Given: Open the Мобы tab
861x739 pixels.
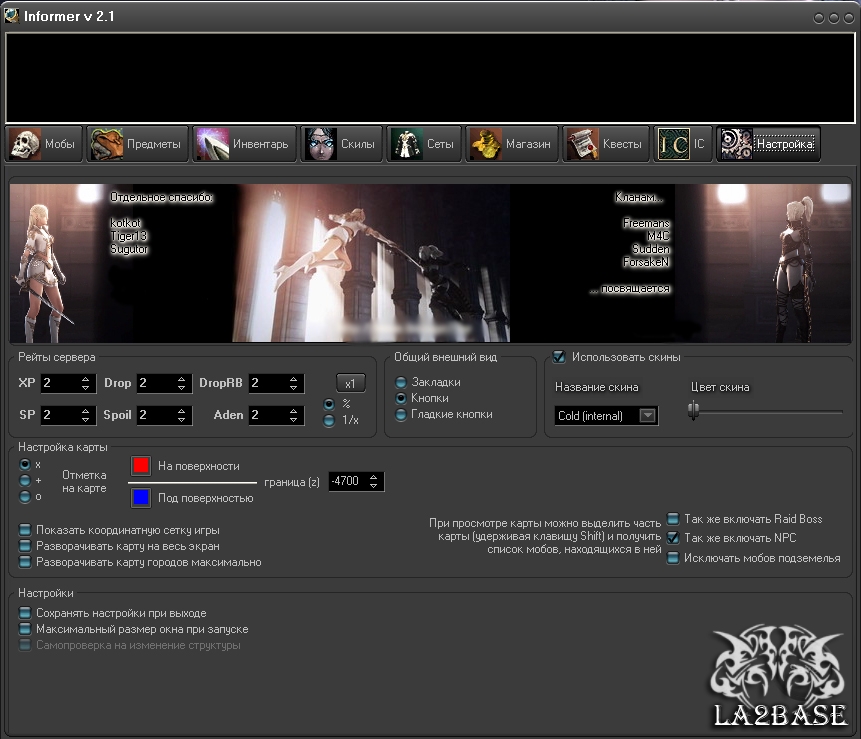Looking at the screenshot, I should pos(44,144).
